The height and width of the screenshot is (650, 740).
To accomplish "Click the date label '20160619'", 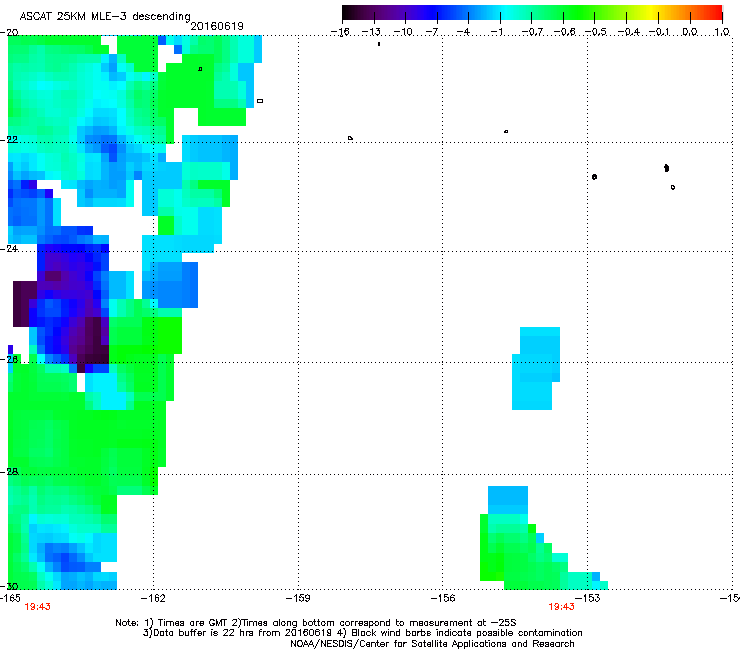I will pyautogui.click(x=217, y=26).
